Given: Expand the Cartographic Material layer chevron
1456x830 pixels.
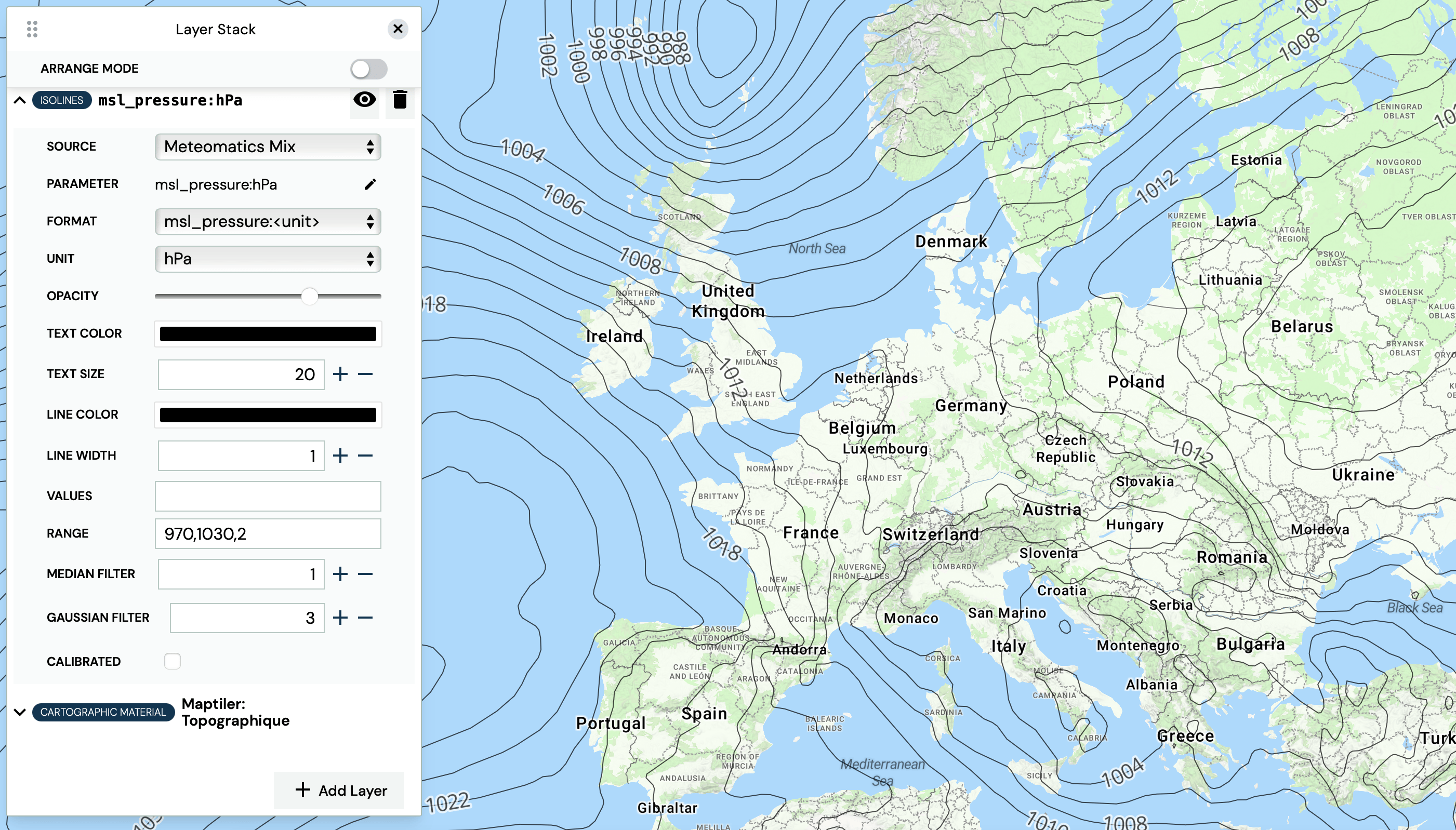Looking at the screenshot, I should pos(20,712).
